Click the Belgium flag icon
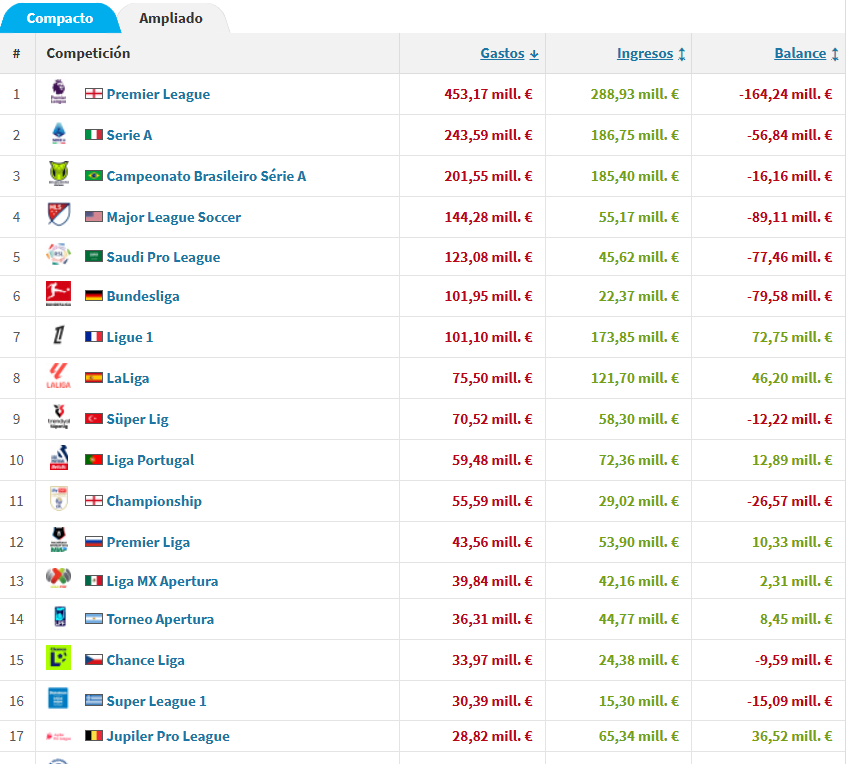 click(x=94, y=735)
